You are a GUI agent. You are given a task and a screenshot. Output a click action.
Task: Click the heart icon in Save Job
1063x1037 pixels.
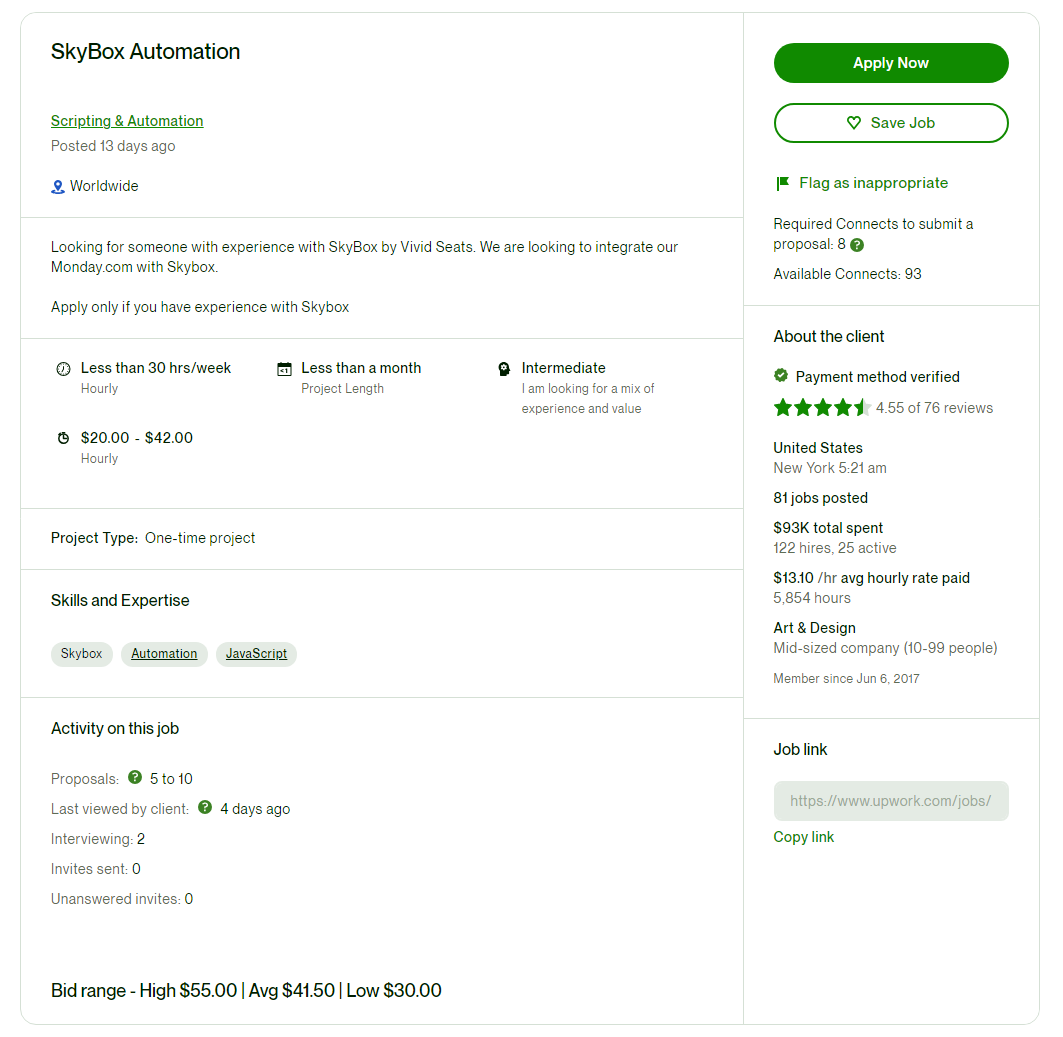tap(854, 123)
